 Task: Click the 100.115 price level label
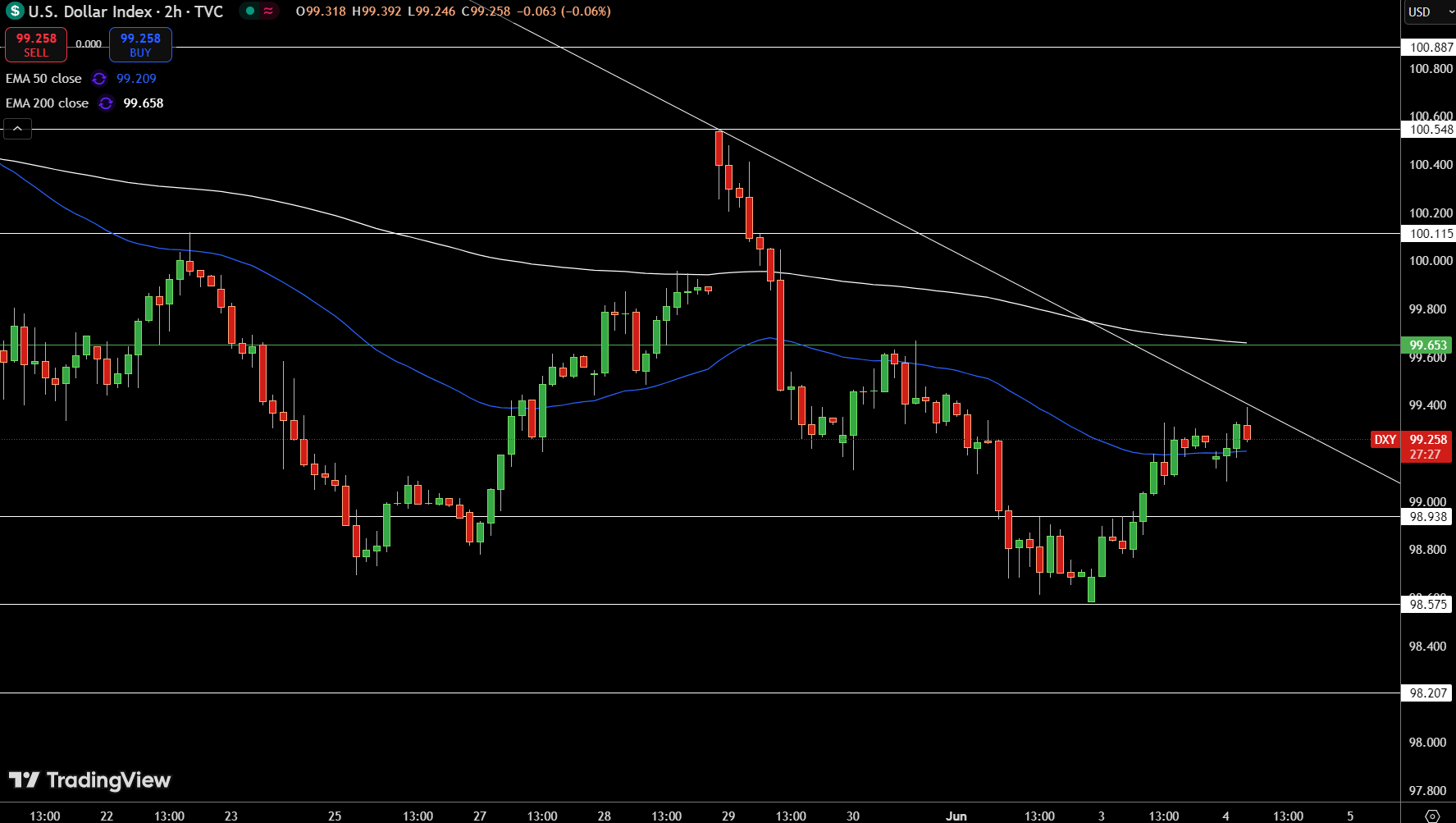click(1428, 234)
